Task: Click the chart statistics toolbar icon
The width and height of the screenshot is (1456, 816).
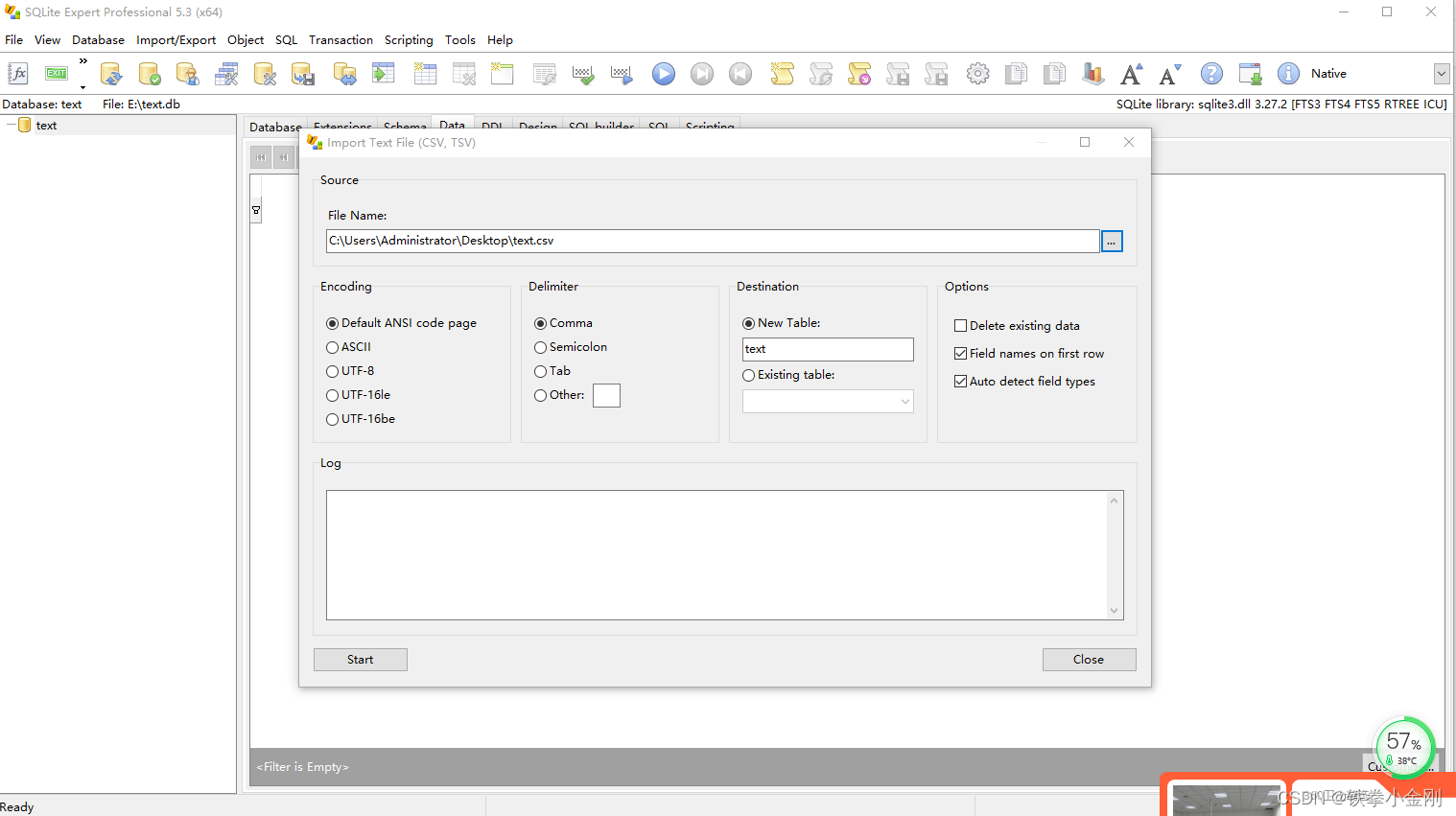Action: 1093,73
